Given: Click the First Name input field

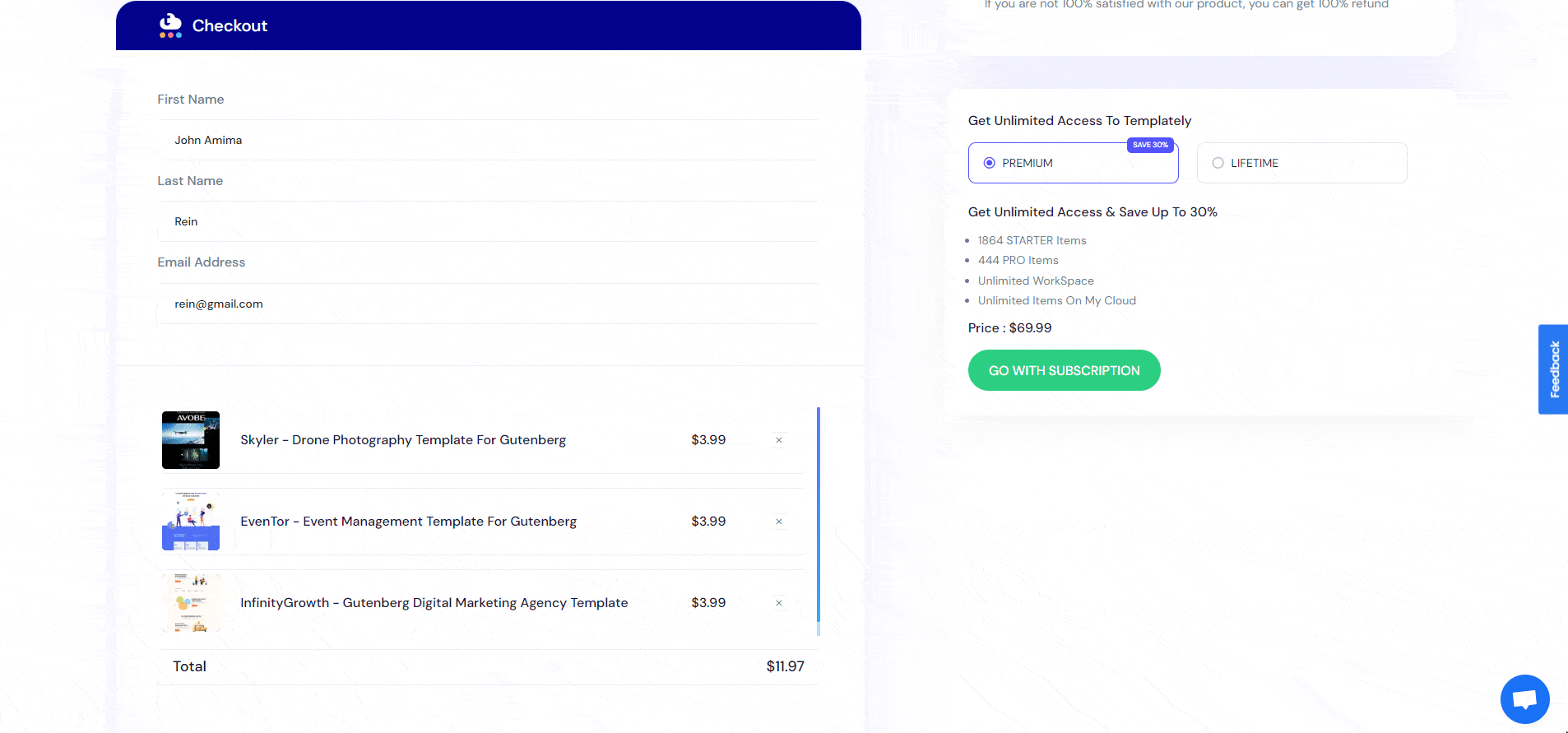Looking at the screenshot, I should pyautogui.click(x=489, y=140).
